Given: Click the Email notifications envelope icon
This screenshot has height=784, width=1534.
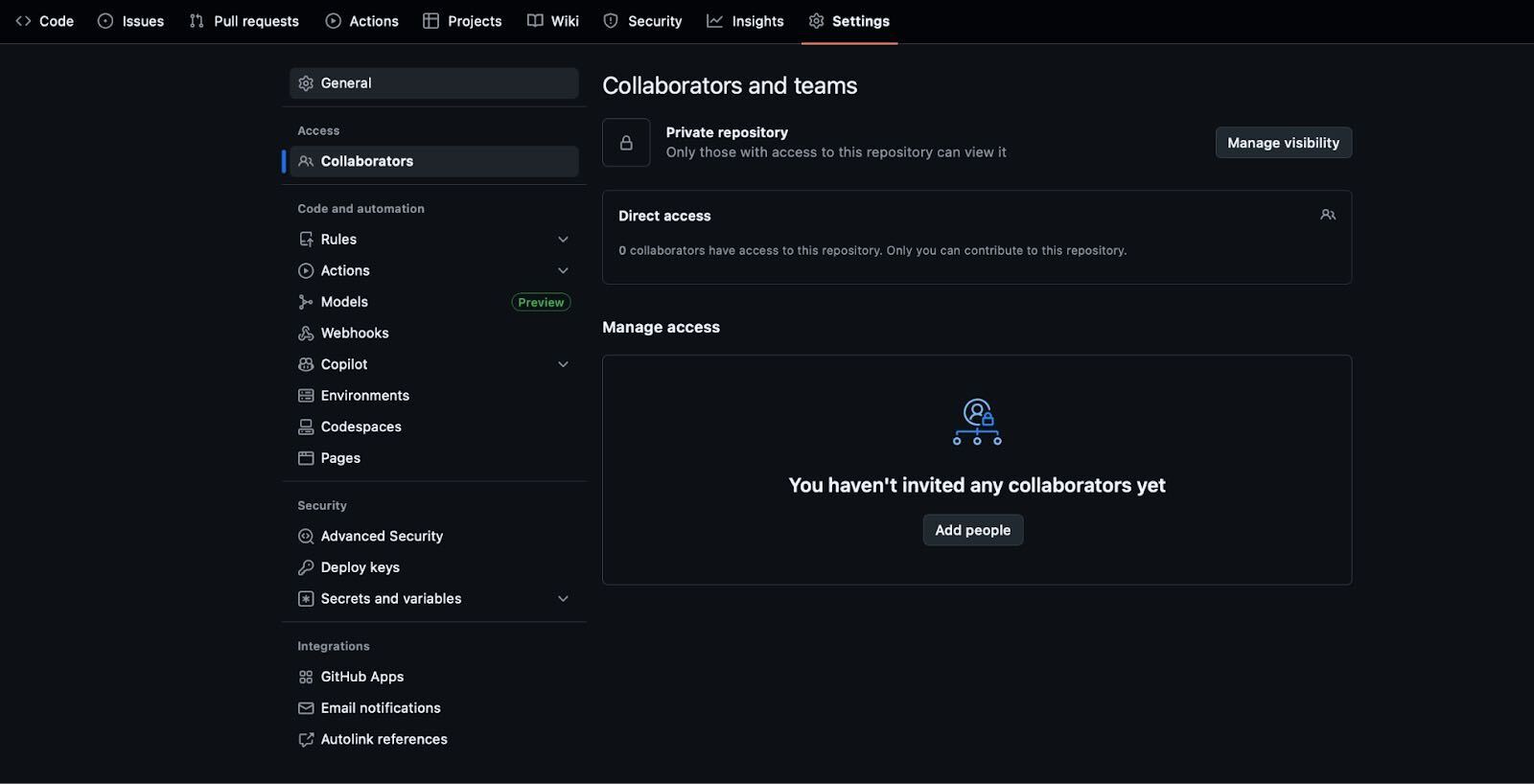Looking at the screenshot, I should 306,708.
